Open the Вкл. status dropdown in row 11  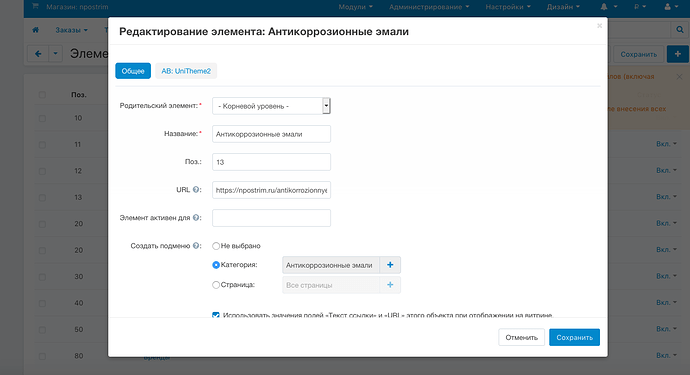coord(666,144)
